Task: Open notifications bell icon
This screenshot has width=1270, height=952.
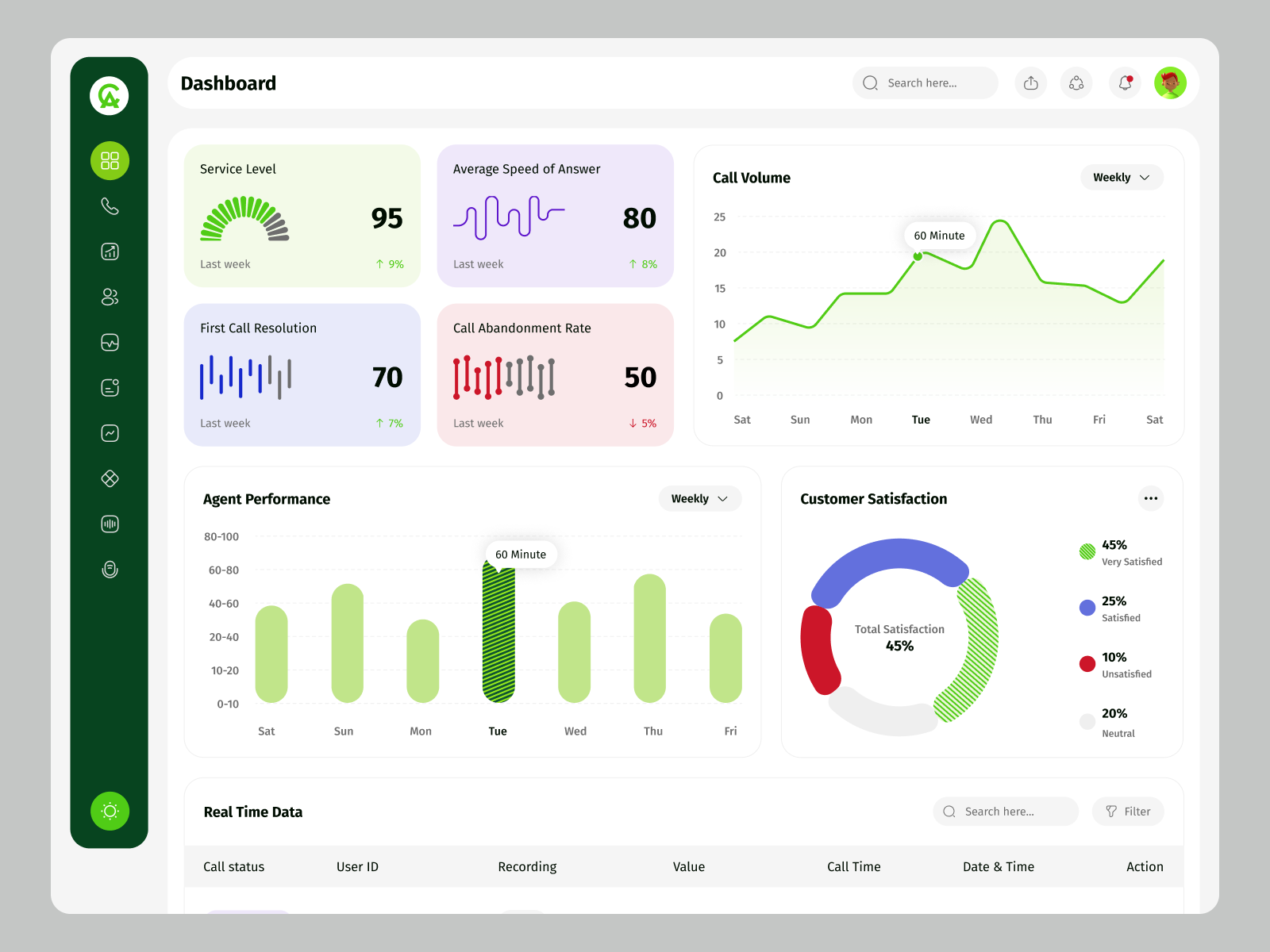Action: [1124, 83]
